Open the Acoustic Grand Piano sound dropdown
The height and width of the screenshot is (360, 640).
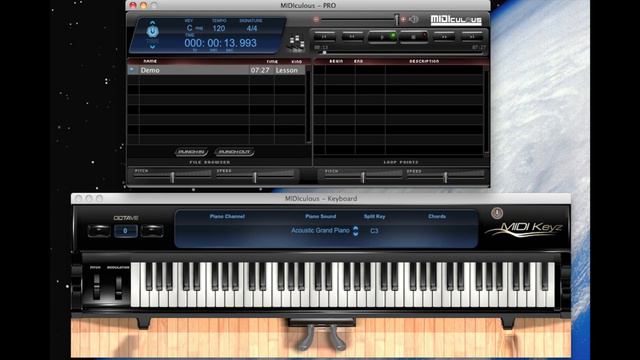tap(324, 231)
